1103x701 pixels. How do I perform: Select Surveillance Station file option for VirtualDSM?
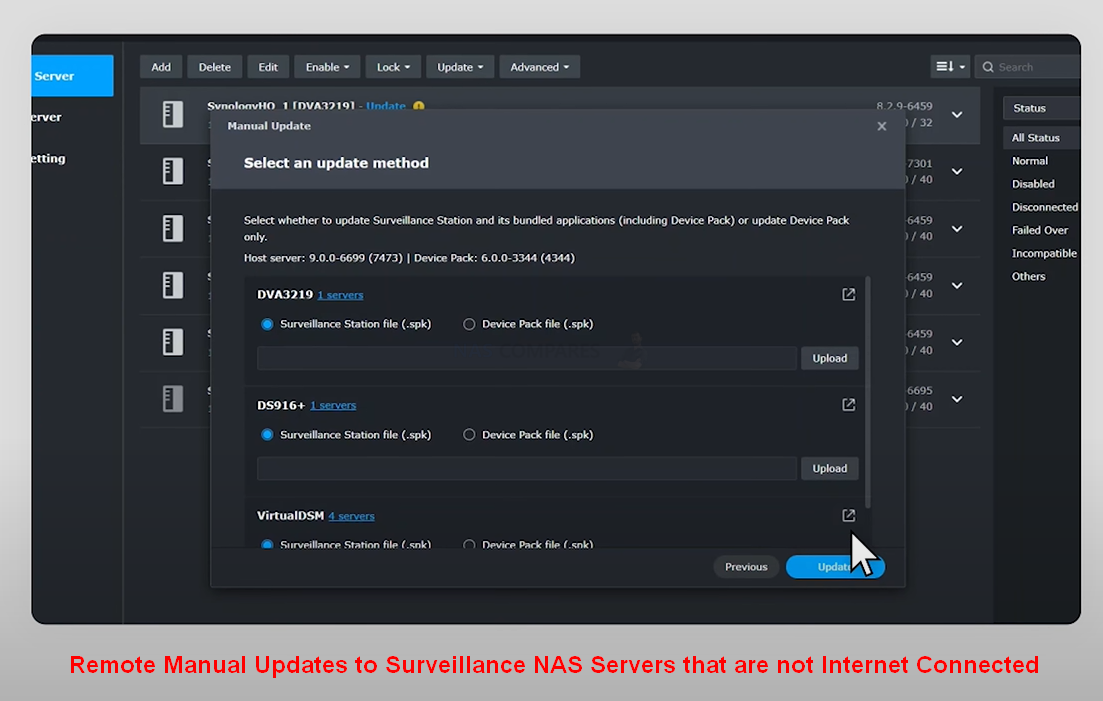click(267, 544)
